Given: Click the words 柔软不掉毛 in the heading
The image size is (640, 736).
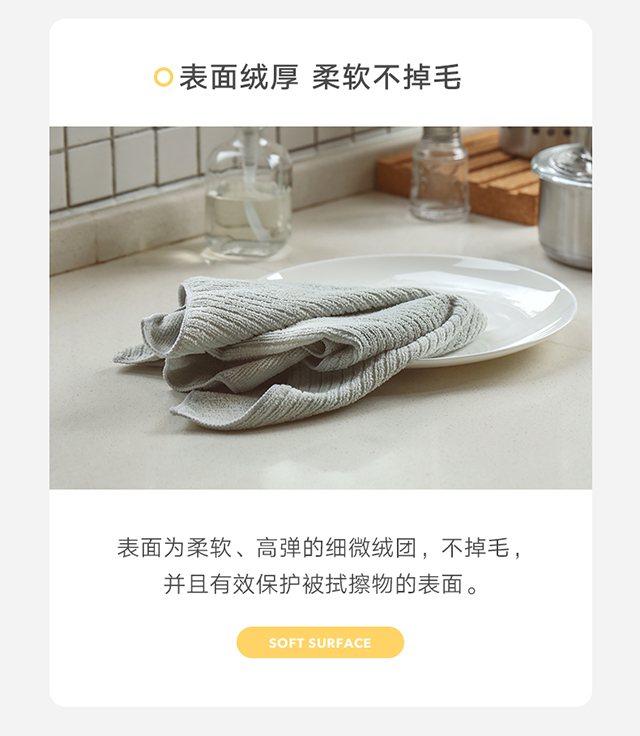Looking at the screenshot, I should (x=387, y=77).
